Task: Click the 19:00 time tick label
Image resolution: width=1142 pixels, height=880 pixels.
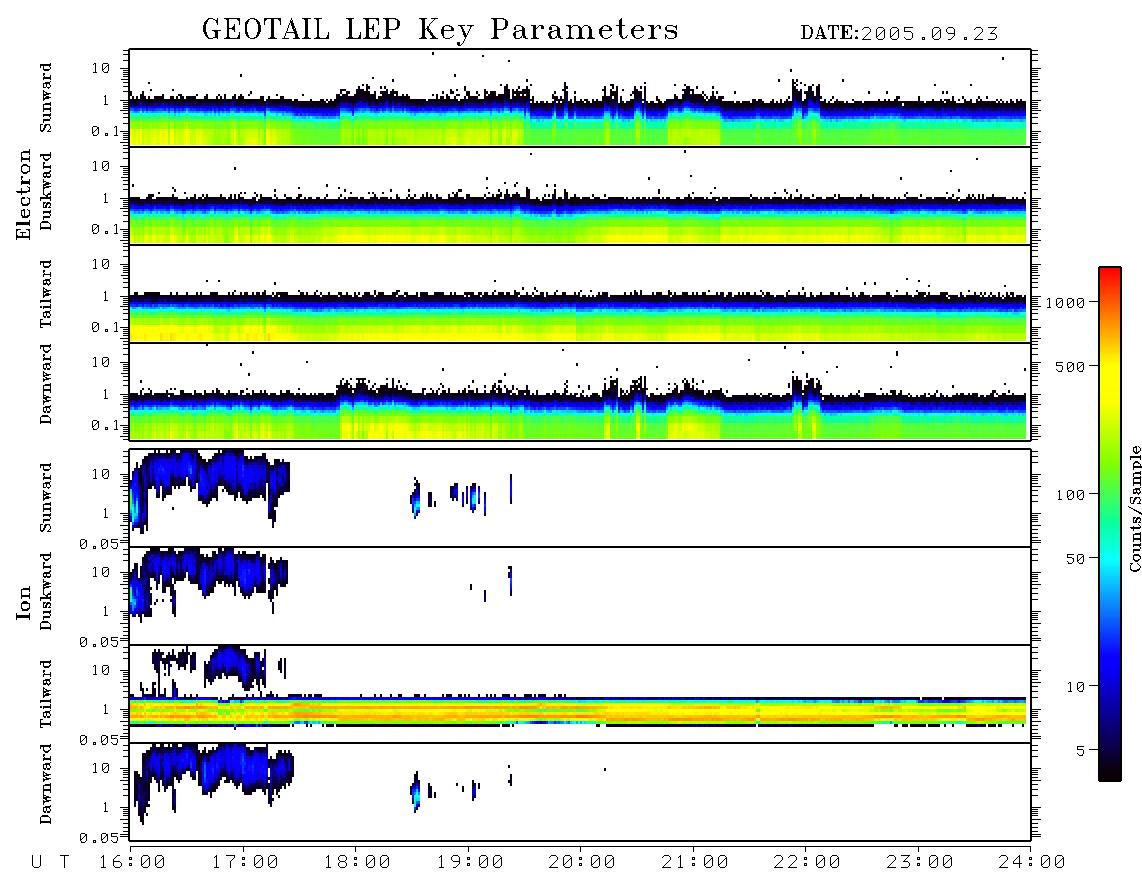Action: point(470,863)
